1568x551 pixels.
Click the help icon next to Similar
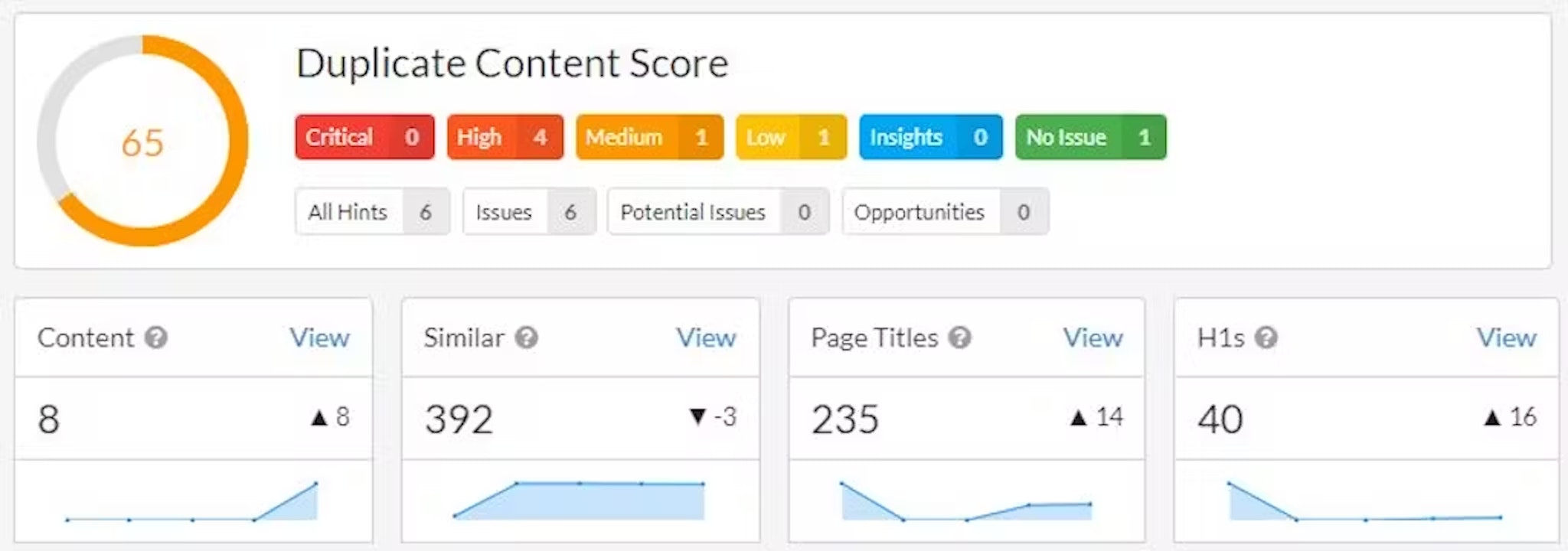coord(526,337)
